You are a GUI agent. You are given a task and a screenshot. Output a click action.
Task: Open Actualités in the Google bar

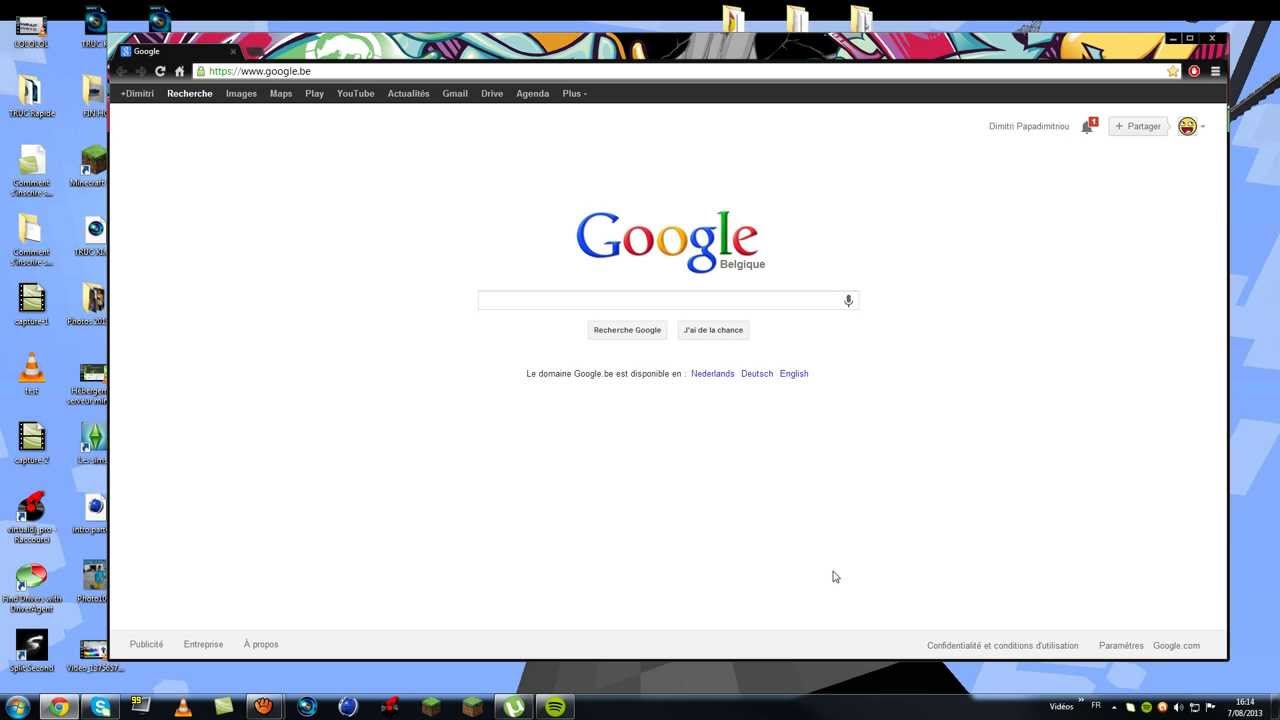coord(408,94)
